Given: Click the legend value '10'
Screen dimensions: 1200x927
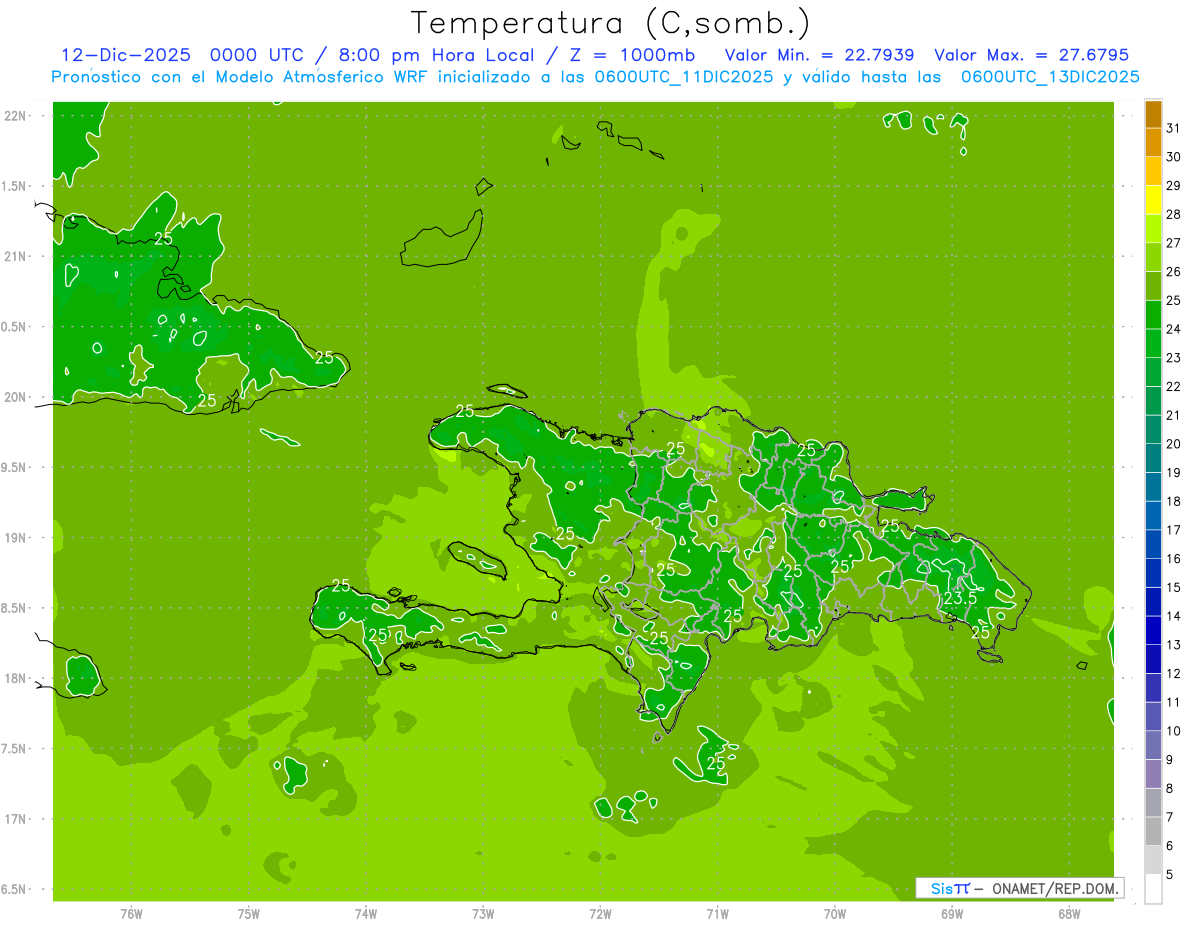Looking at the screenshot, I should tap(1174, 731).
